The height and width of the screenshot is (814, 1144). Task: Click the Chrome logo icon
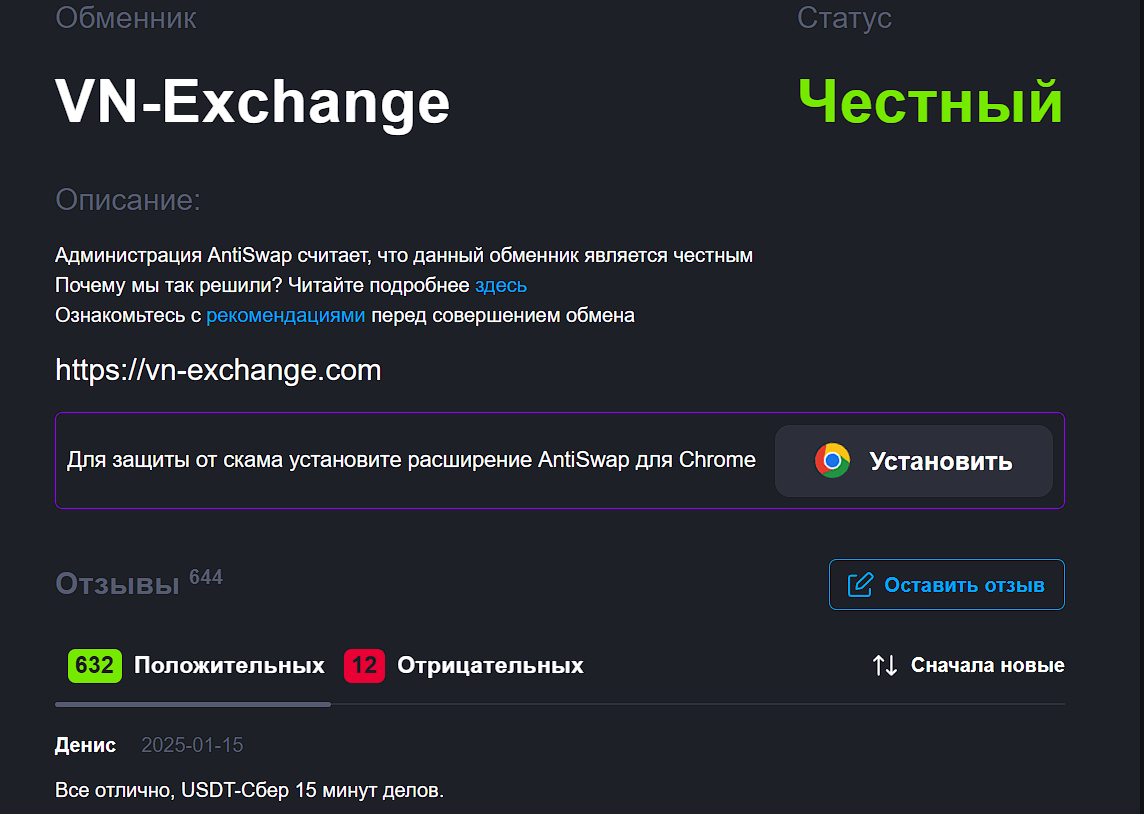point(832,461)
